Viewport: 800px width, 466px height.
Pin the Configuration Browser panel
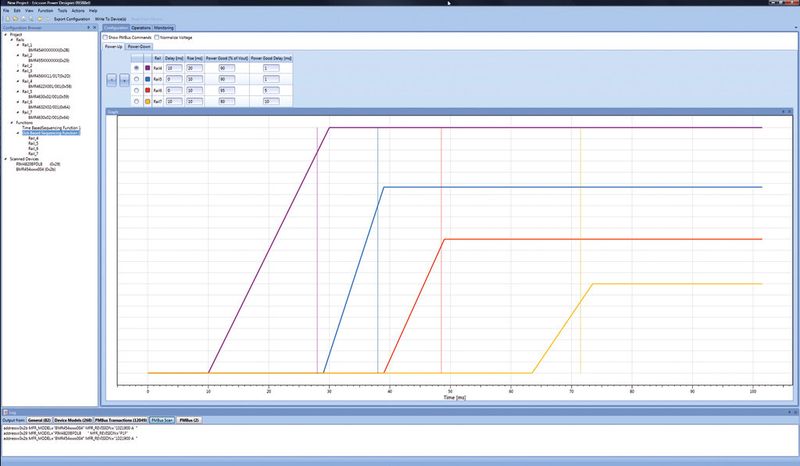(x=88, y=28)
